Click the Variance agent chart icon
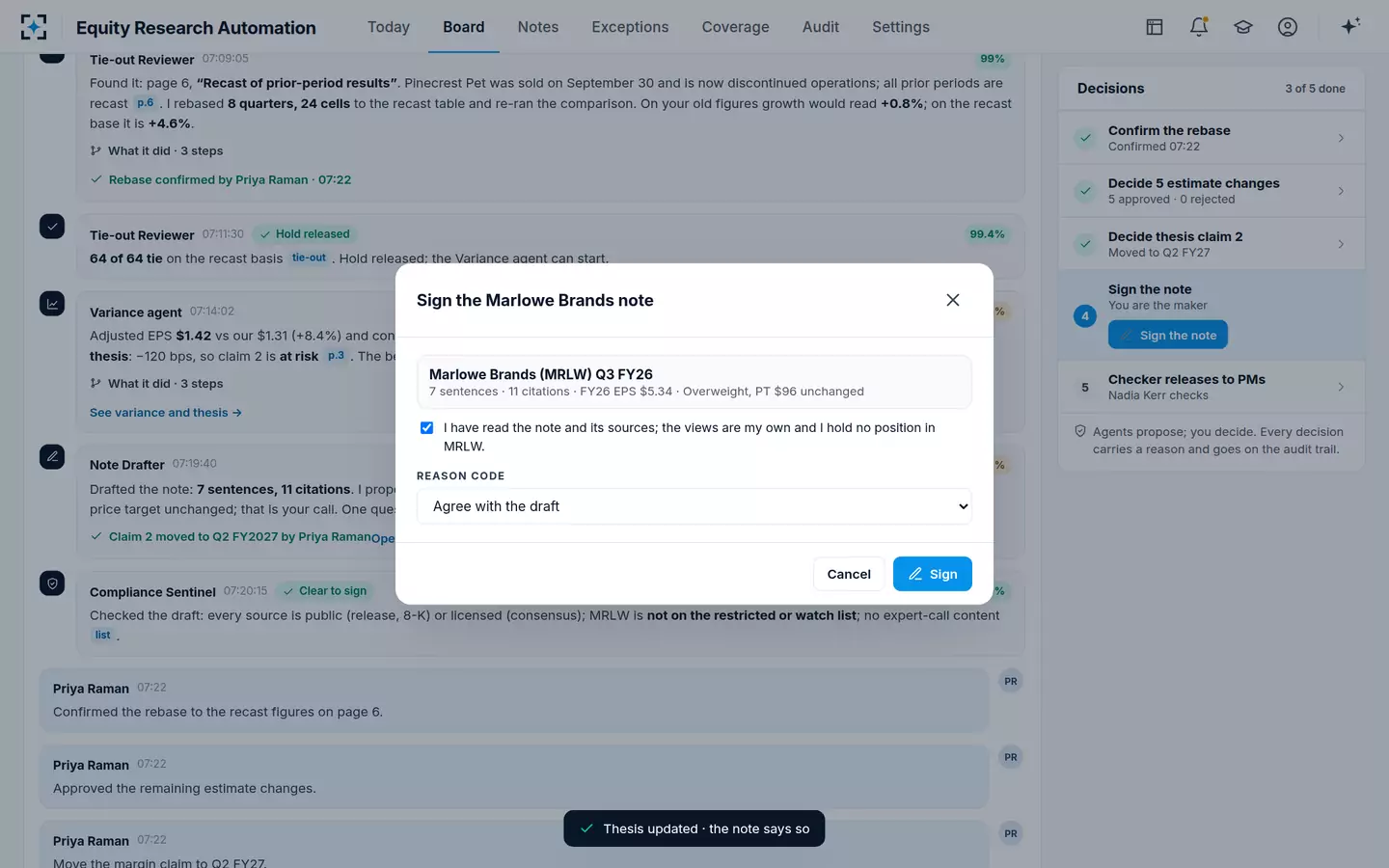 [x=52, y=304]
